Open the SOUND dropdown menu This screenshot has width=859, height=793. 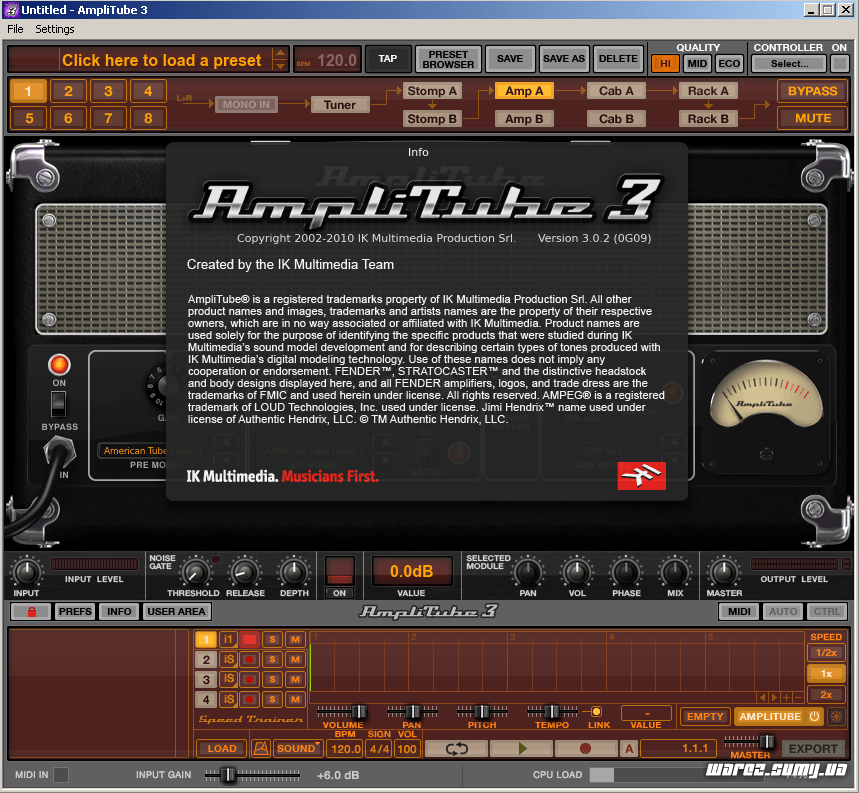[299, 748]
